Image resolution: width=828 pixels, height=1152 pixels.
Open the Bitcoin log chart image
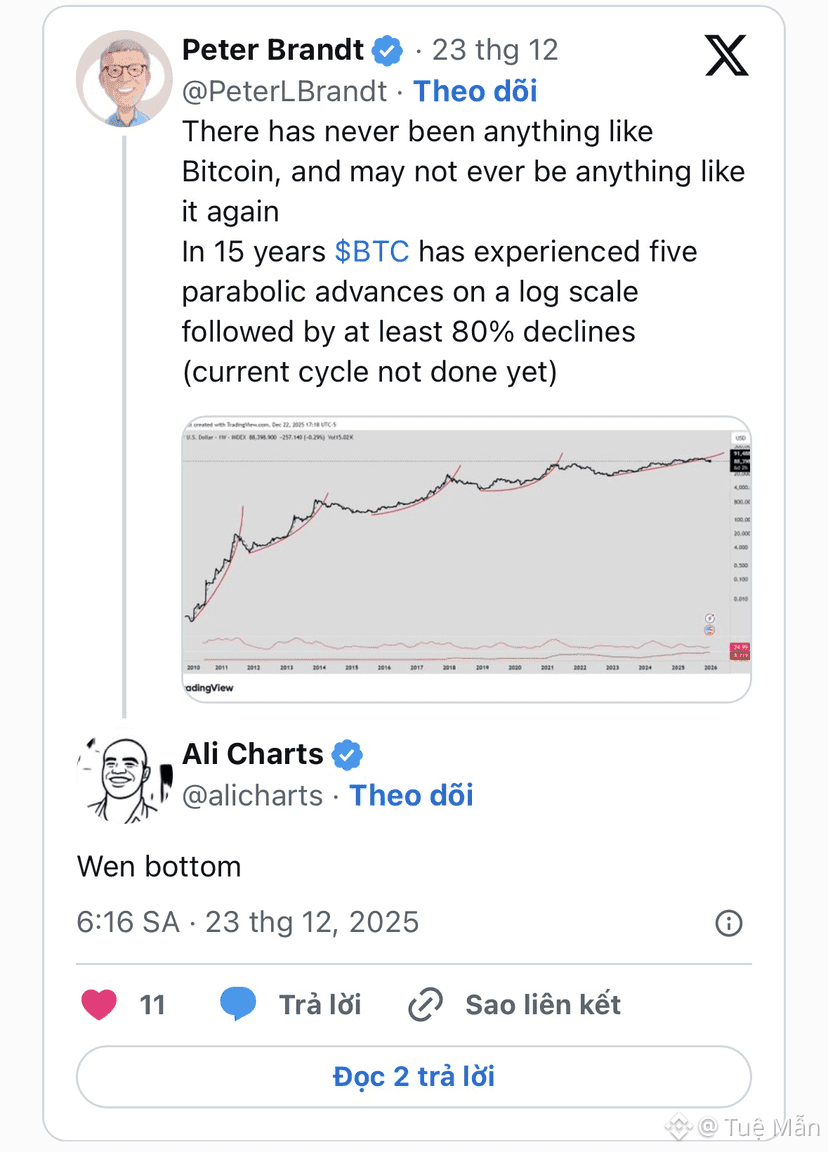click(x=466, y=558)
